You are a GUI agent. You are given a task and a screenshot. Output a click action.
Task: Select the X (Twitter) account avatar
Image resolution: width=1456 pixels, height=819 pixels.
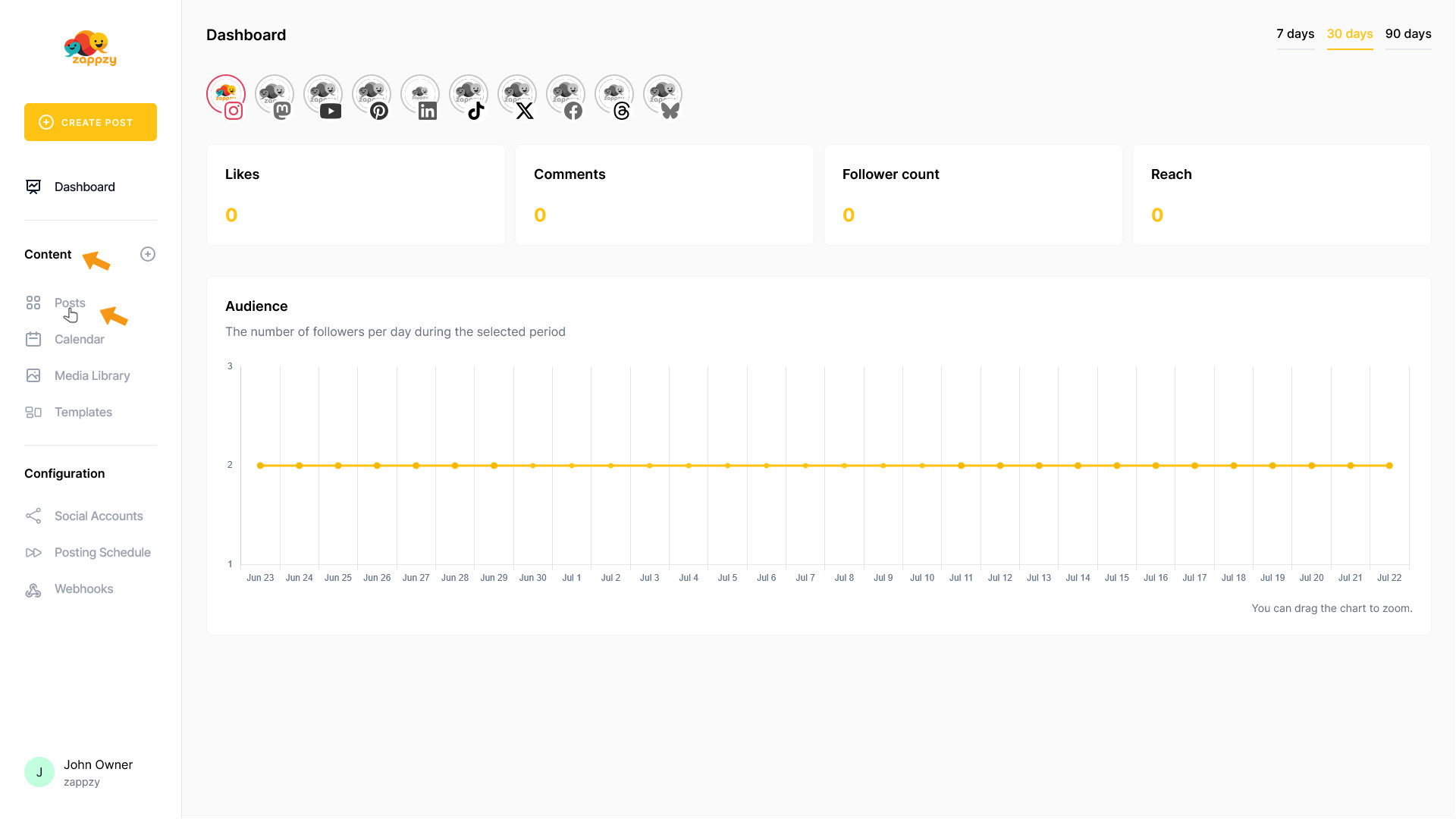517,95
